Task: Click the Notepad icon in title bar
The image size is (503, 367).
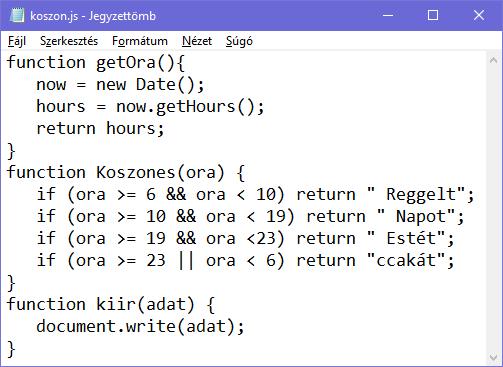Action: 17,15
